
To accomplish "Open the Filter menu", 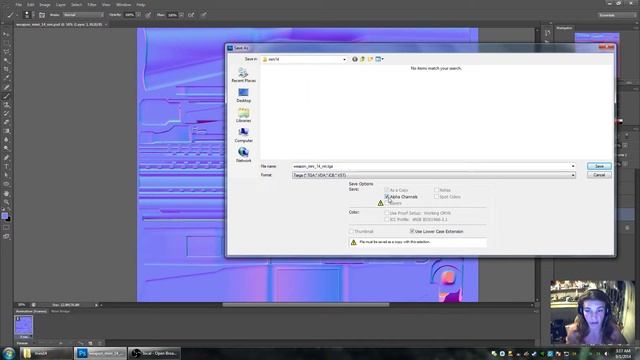I will 92,5.
